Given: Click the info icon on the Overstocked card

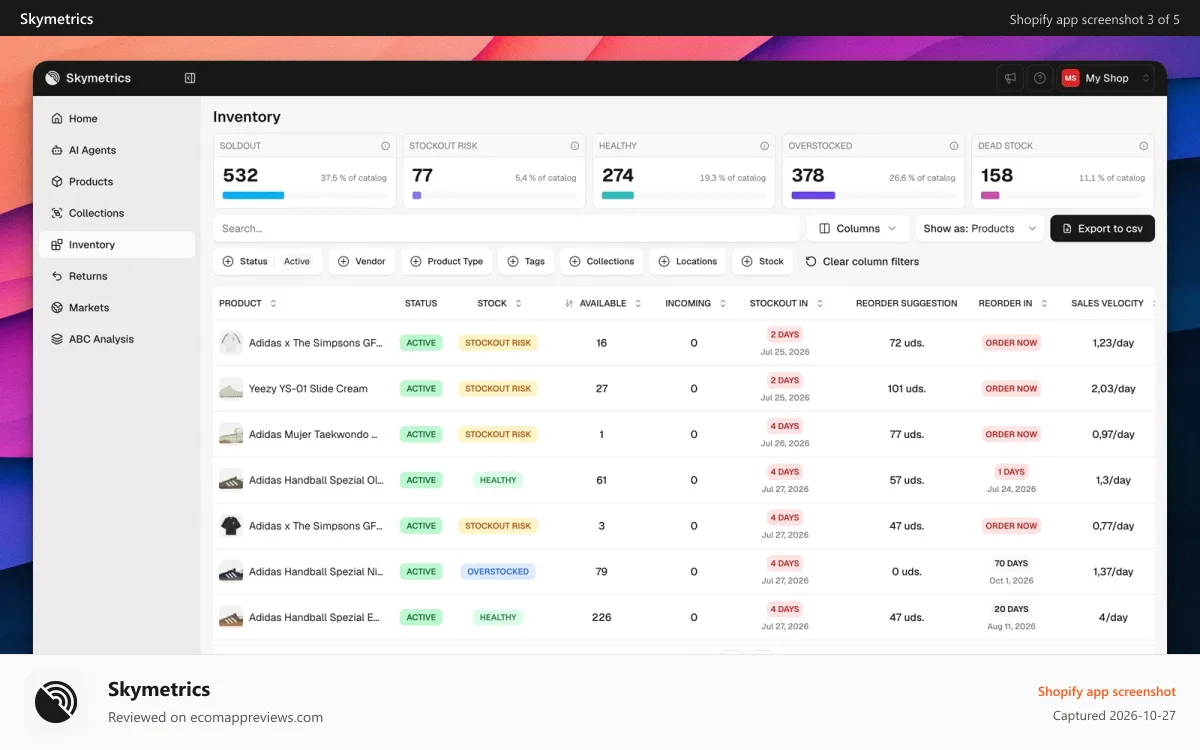Looking at the screenshot, I should (953, 146).
